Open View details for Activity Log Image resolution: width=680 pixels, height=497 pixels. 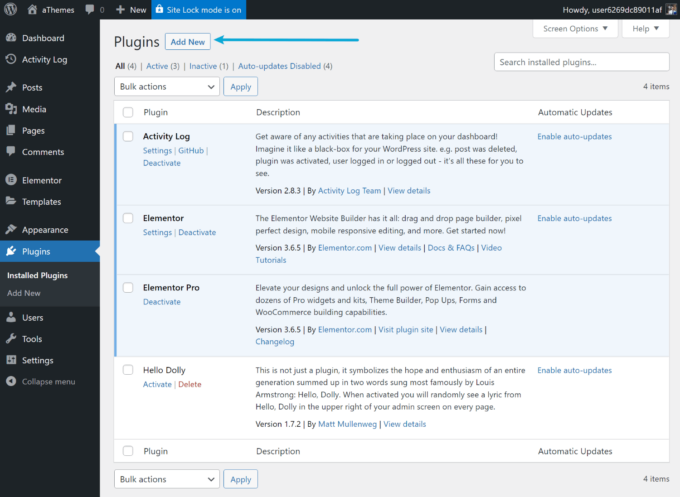pos(409,191)
